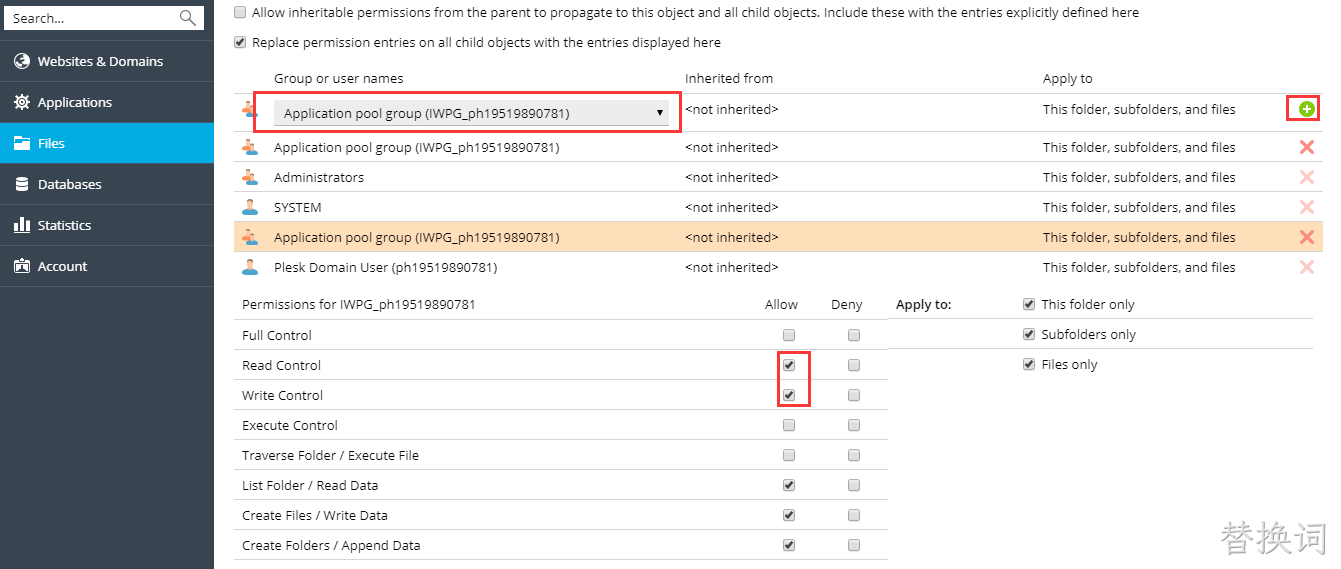Tick Deny for Read Control

(x=854, y=365)
